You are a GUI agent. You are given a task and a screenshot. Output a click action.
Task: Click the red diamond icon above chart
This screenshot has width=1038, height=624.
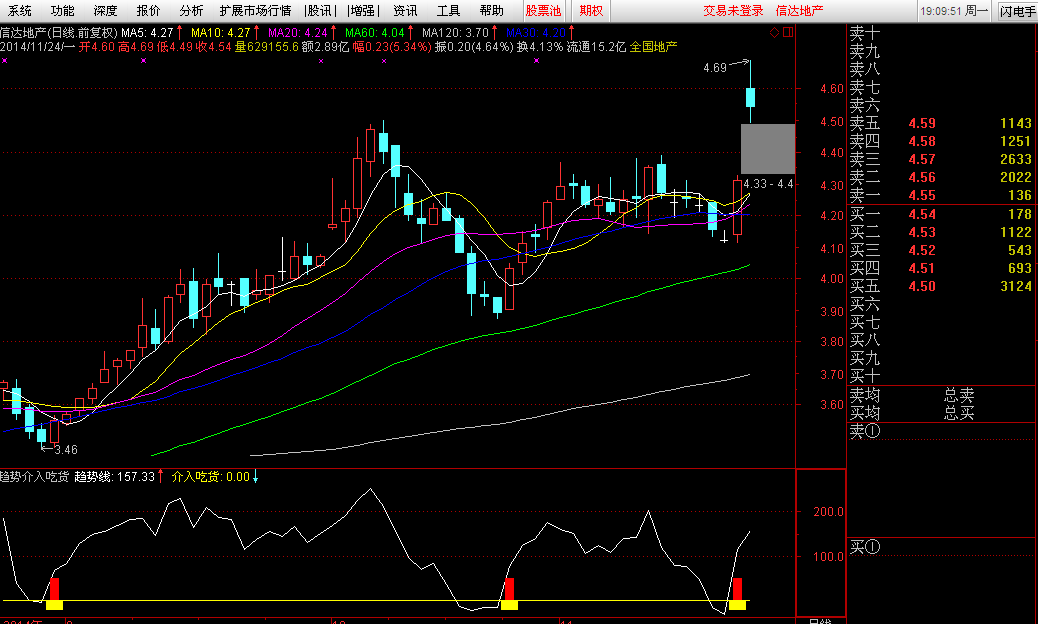click(x=774, y=32)
